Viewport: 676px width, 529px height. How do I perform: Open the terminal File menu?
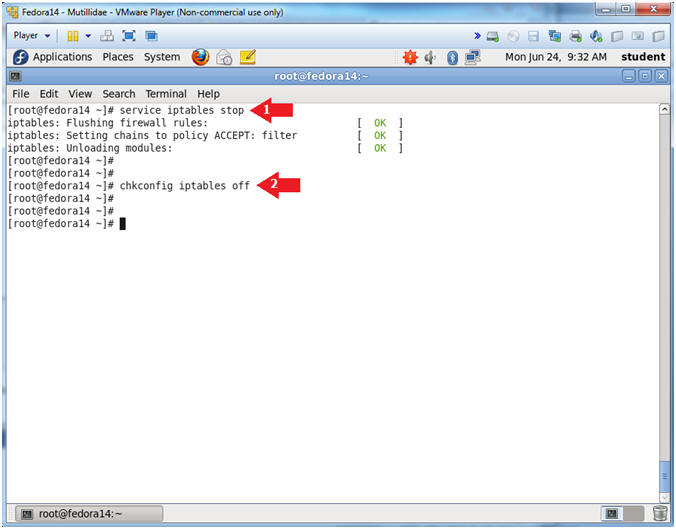click(21, 94)
